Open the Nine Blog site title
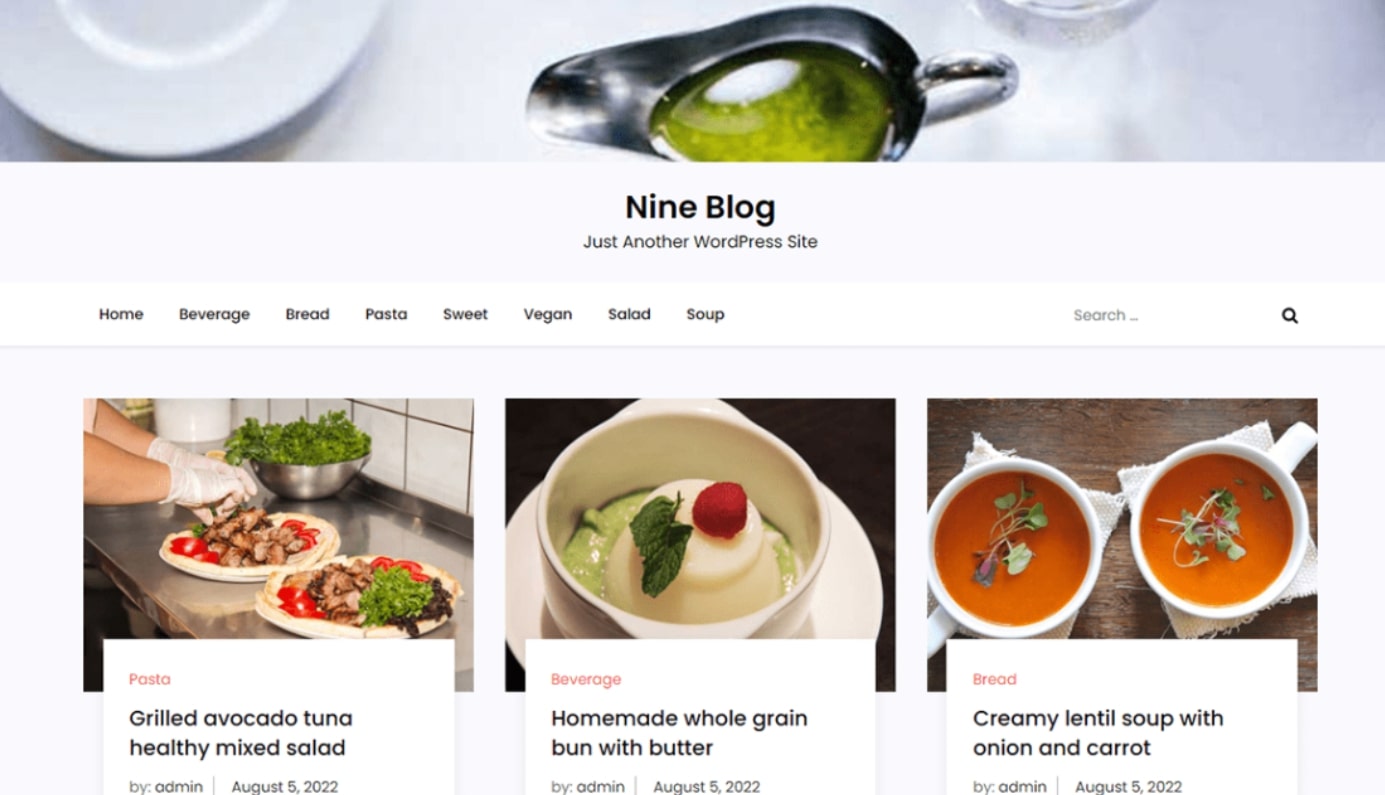The image size is (1385, 795). point(700,207)
